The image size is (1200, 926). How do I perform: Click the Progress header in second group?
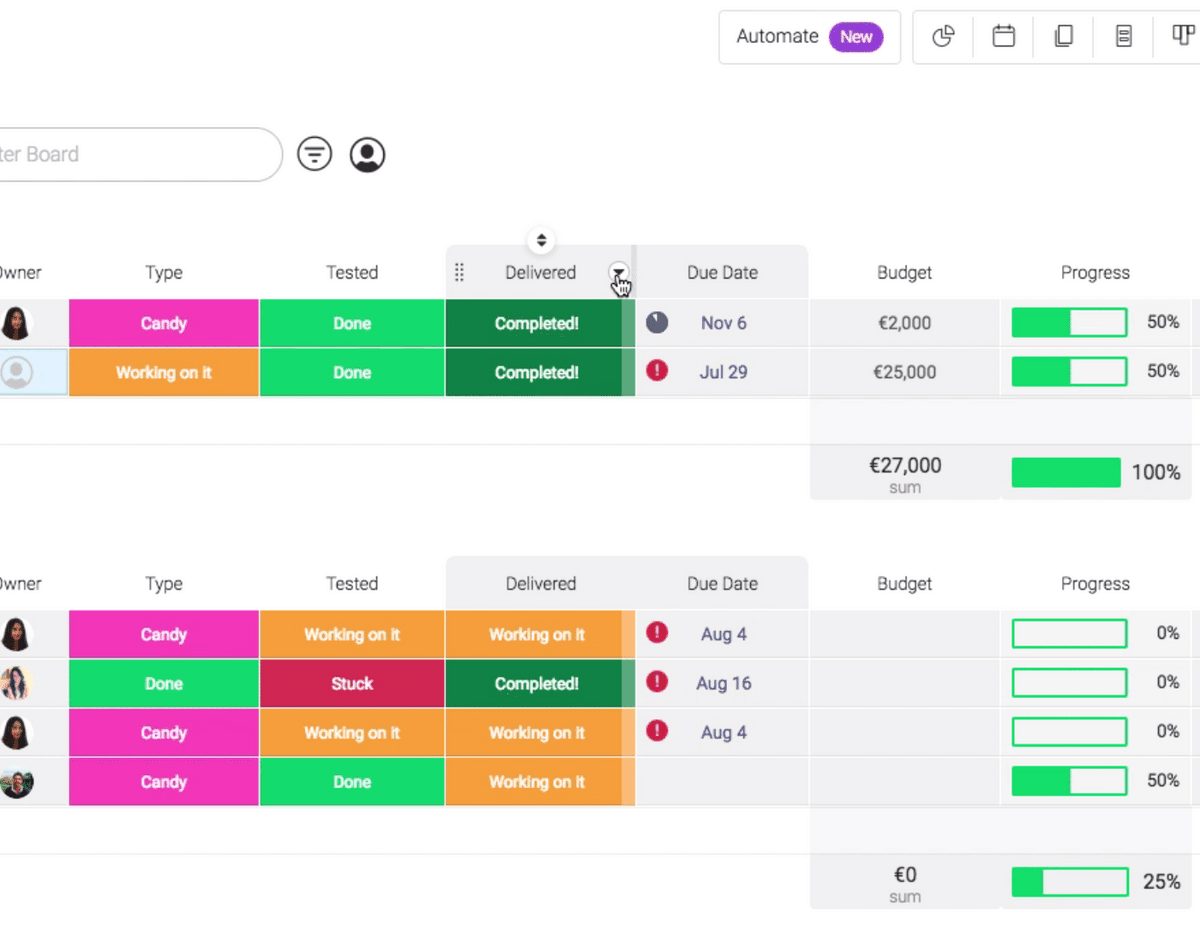1095,584
